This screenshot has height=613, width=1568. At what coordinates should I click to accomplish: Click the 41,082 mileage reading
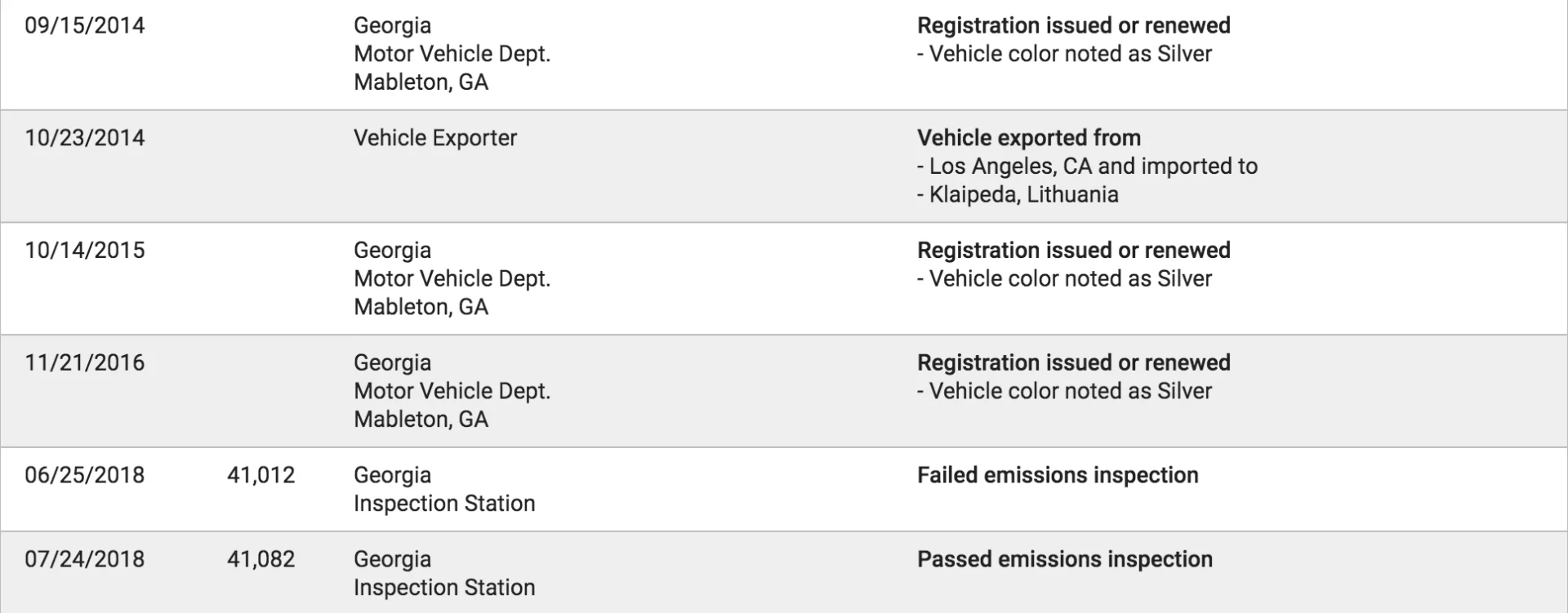(261, 559)
